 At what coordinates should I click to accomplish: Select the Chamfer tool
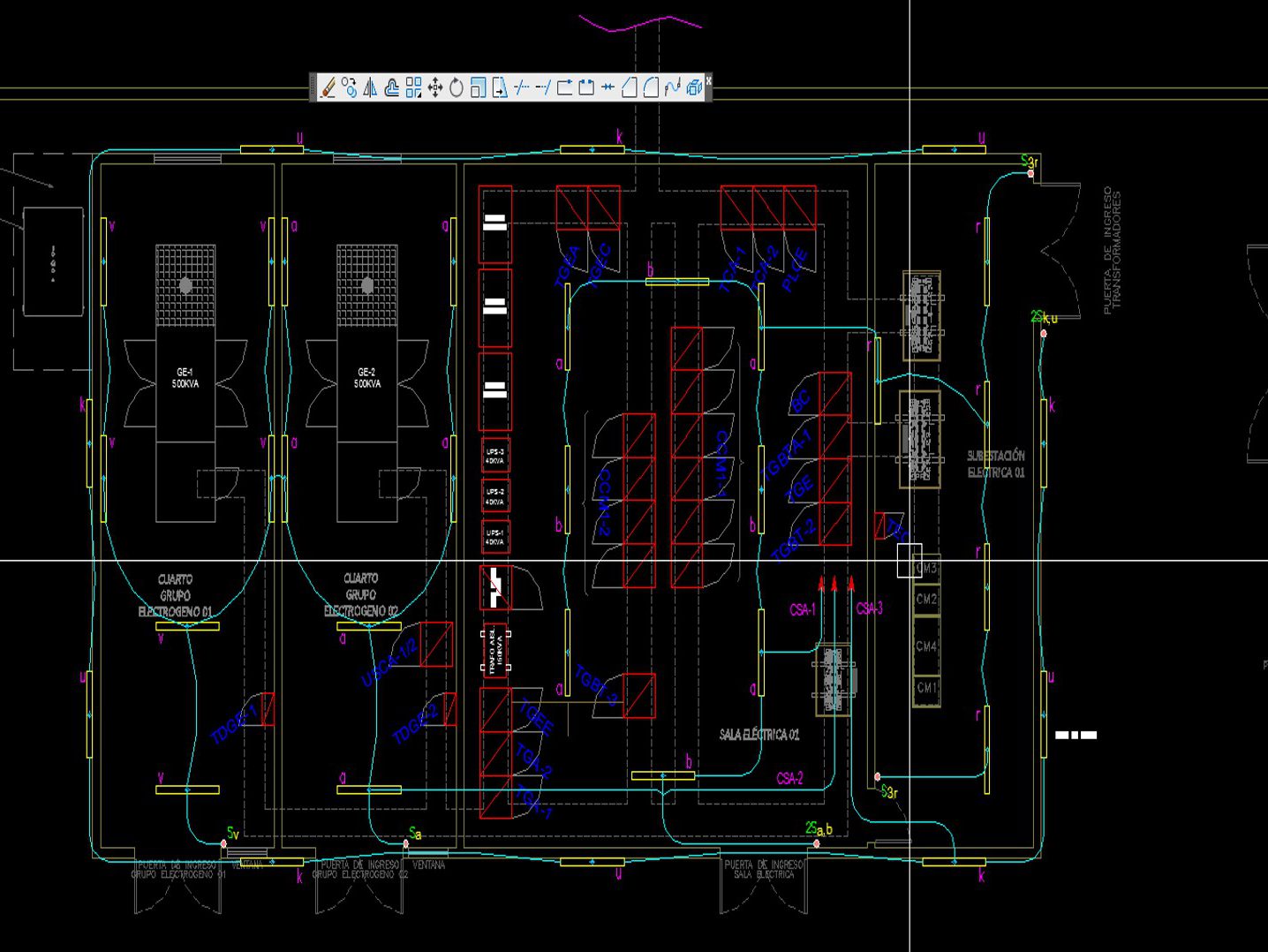(629, 87)
